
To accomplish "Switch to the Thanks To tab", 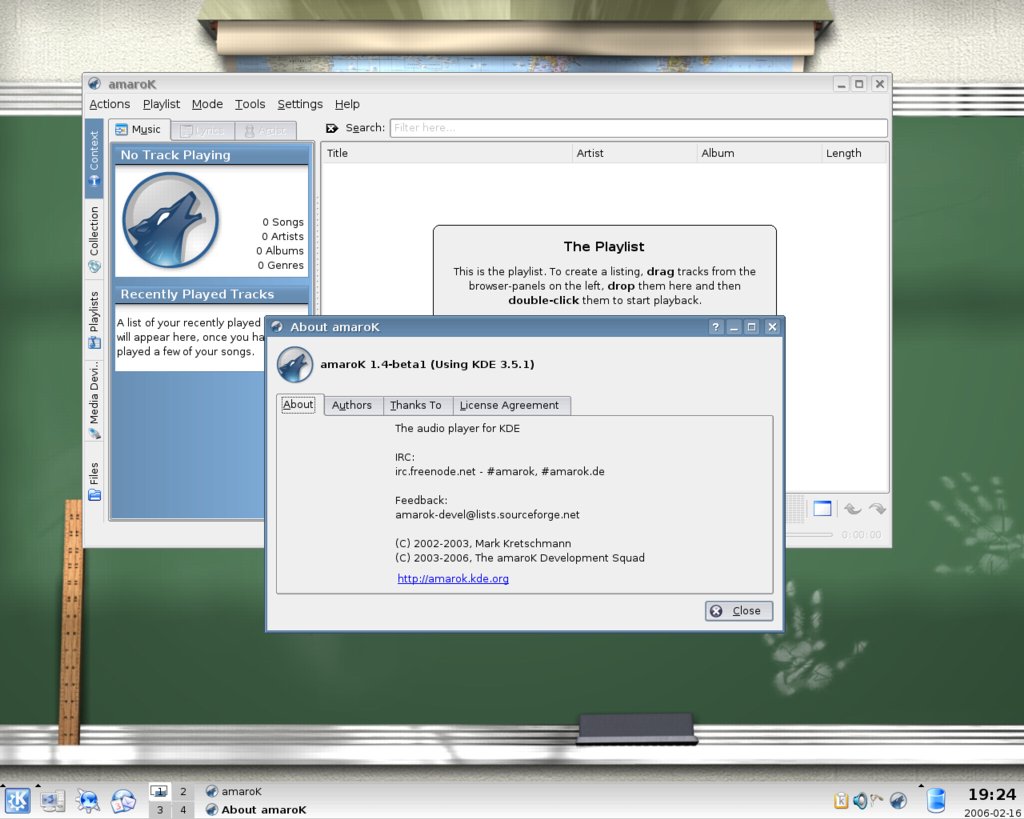I will (x=417, y=405).
